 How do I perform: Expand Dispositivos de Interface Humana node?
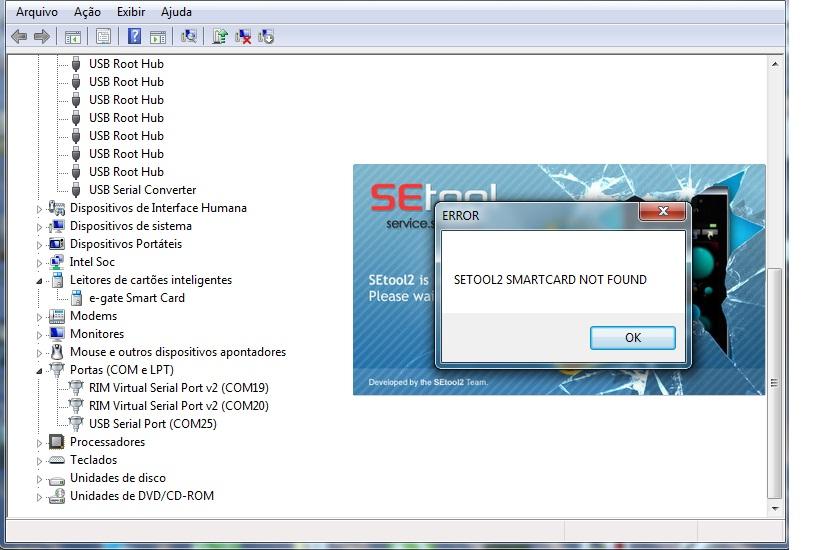pos(39,209)
